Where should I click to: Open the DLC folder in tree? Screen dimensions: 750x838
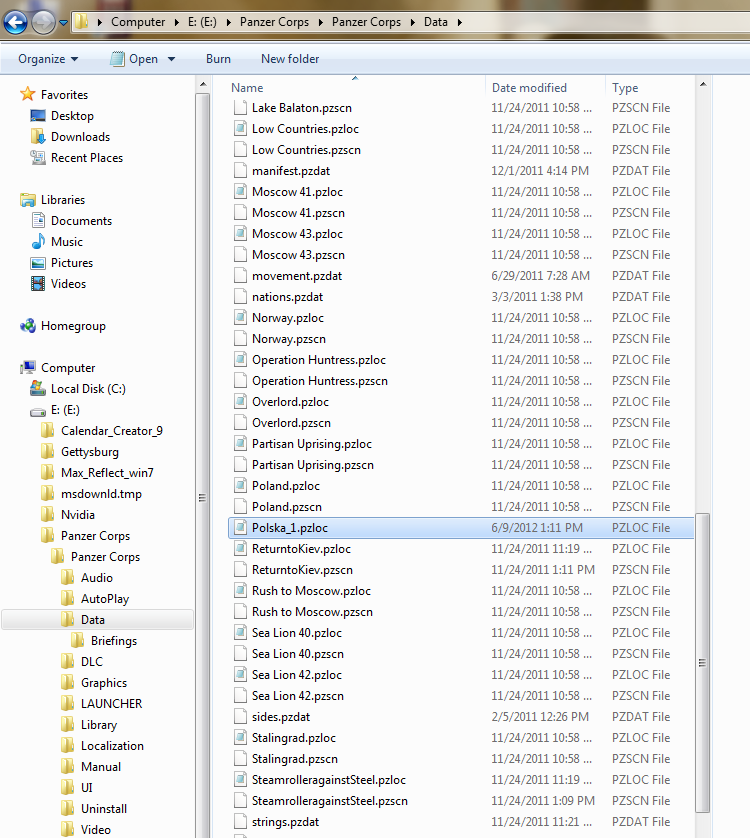pos(91,662)
